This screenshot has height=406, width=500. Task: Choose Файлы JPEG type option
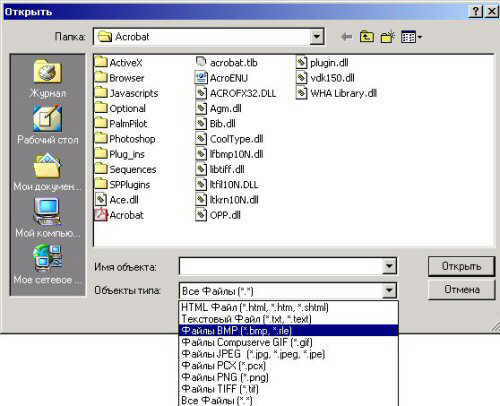288,354
